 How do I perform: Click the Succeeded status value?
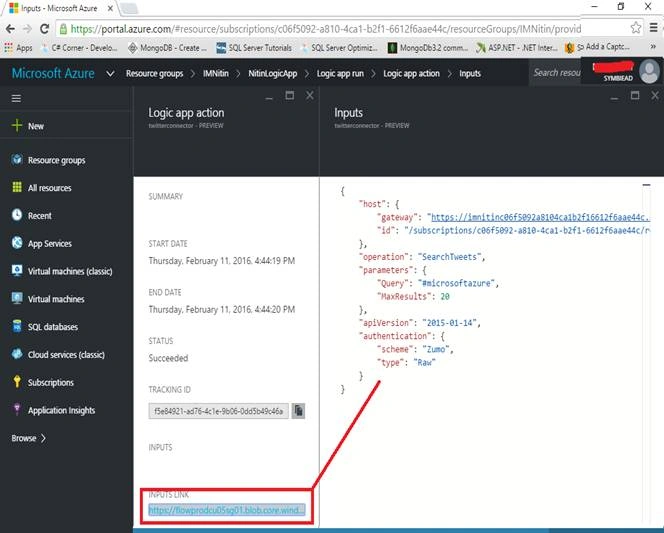[168, 358]
